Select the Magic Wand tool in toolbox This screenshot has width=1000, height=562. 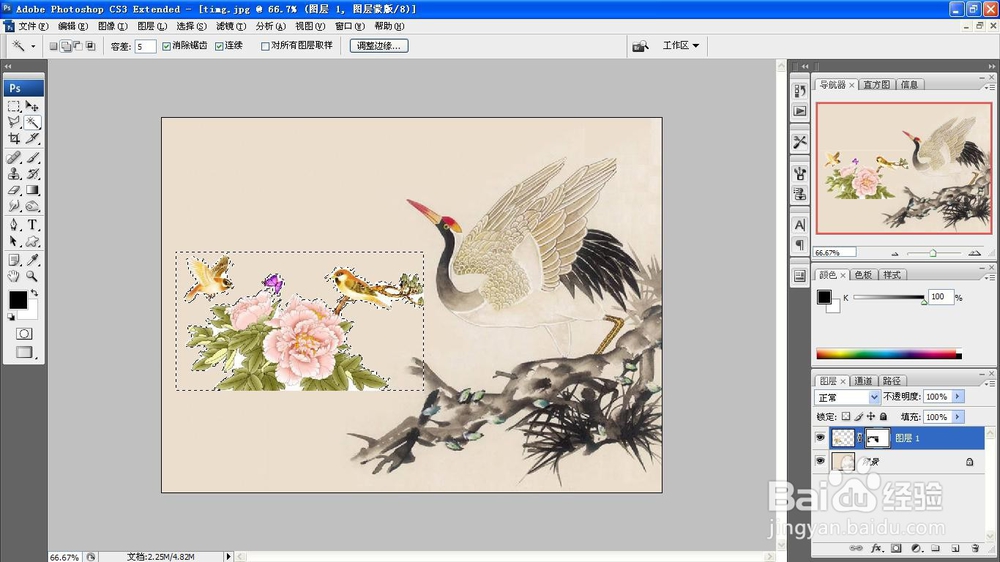point(33,122)
